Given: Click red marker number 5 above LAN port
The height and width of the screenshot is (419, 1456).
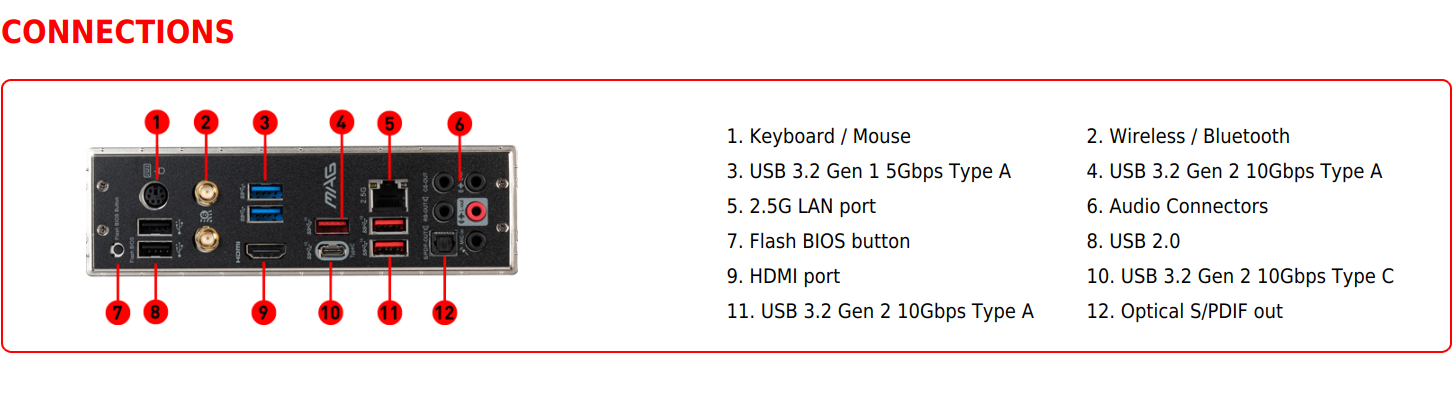Looking at the screenshot, I should (390, 123).
